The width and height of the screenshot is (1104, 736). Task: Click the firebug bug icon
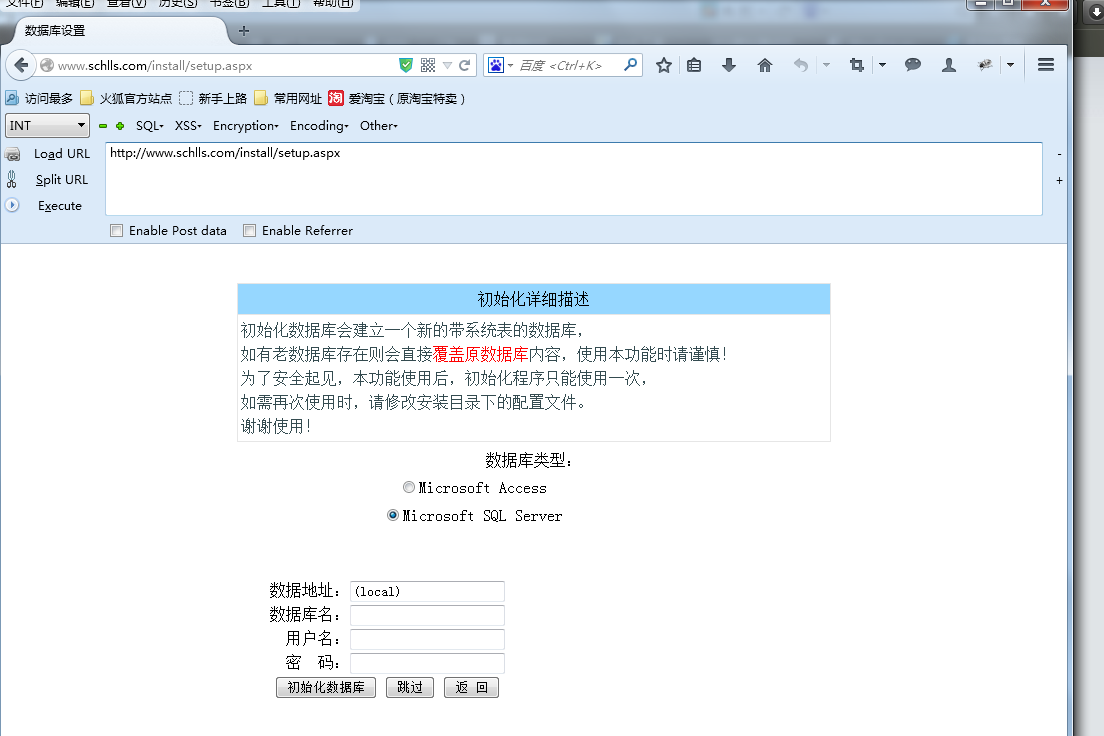click(985, 65)
